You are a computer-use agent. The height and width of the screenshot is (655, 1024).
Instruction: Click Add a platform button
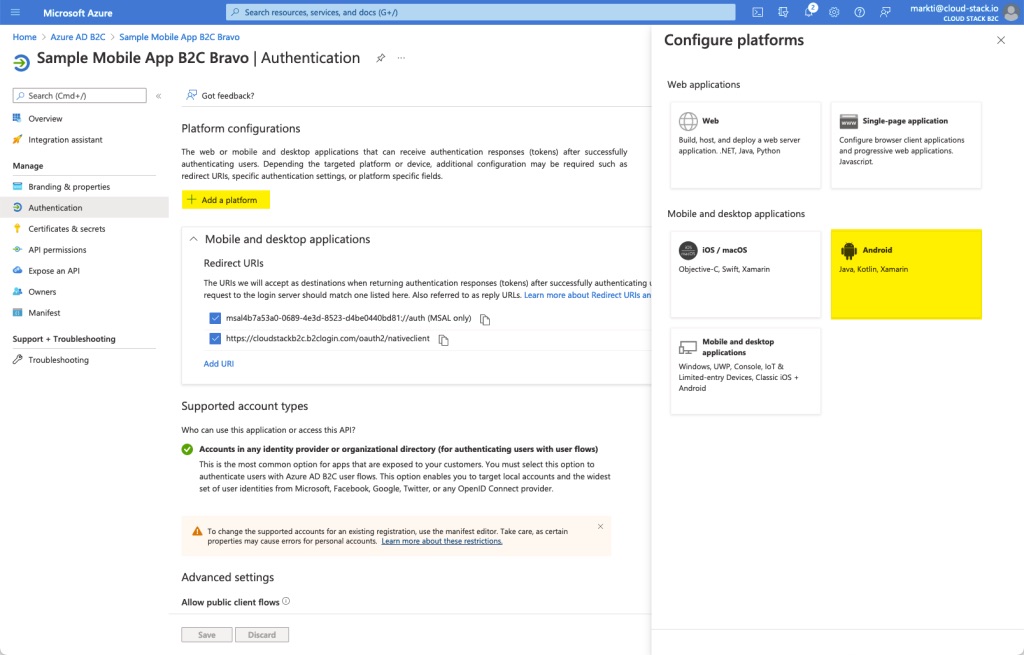click(225, 200)
